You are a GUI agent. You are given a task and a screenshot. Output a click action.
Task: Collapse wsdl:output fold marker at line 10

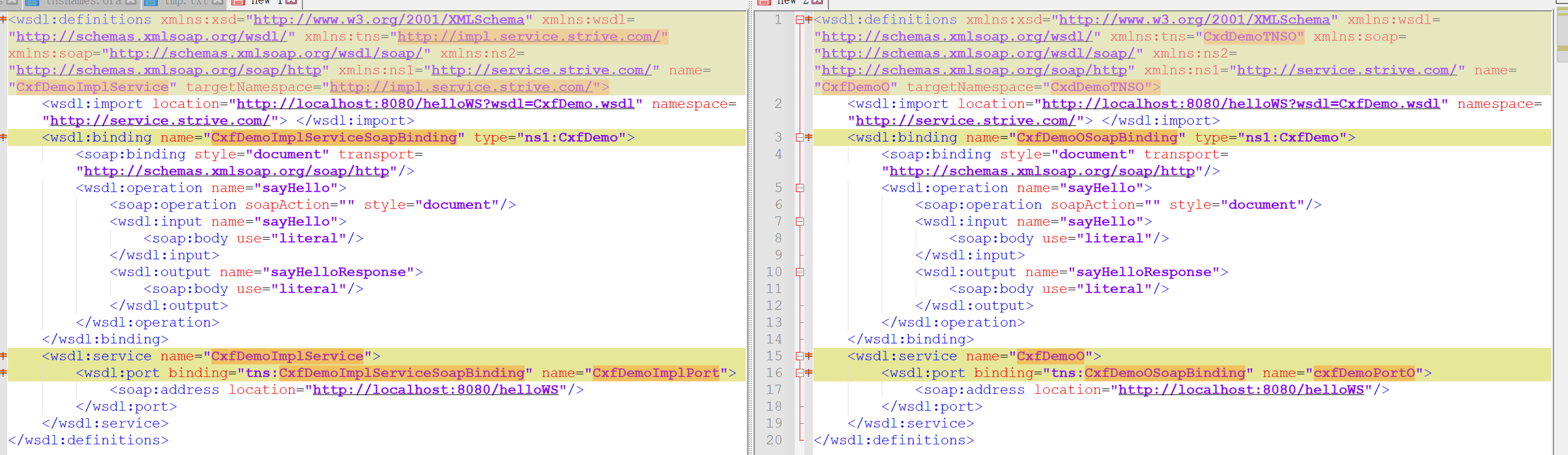coord(799,272)
